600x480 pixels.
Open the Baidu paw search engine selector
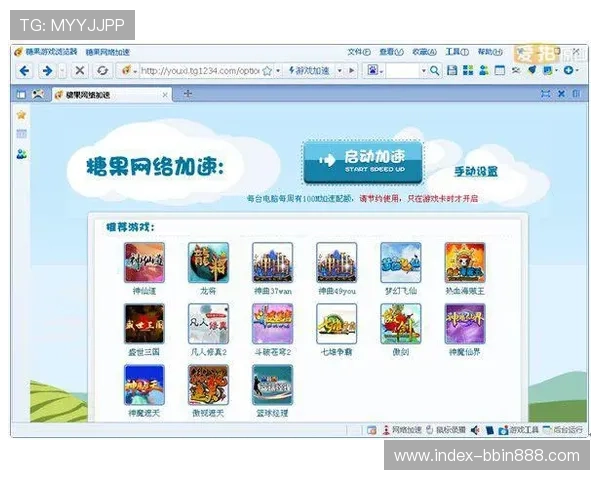(374, 70)
